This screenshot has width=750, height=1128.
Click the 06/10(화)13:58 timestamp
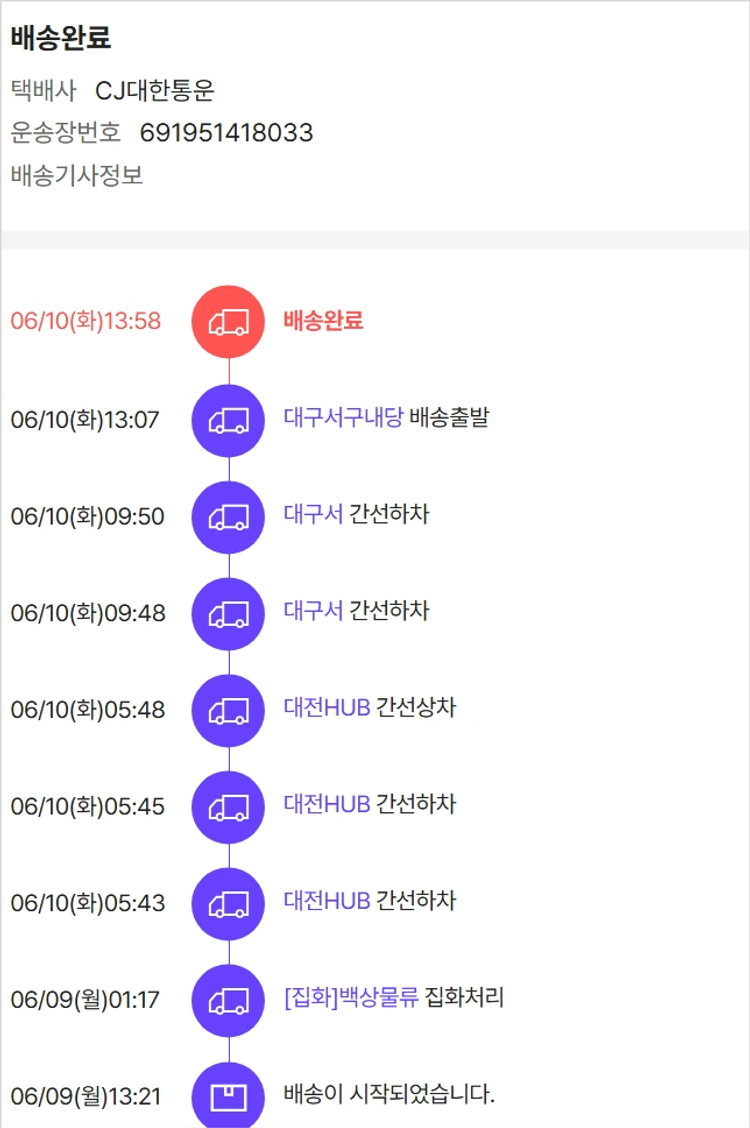86,322
